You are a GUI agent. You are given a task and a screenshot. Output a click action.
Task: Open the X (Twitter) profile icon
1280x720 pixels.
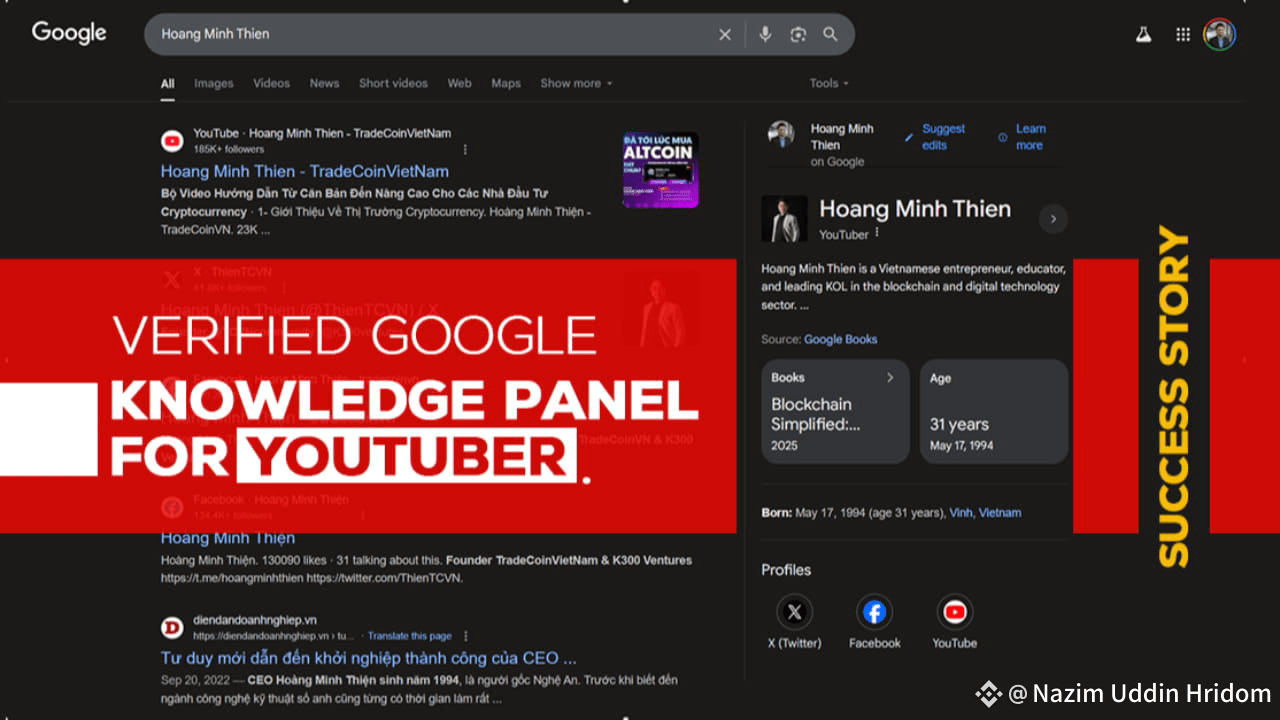pyautogui.click(x=794, y=612)
